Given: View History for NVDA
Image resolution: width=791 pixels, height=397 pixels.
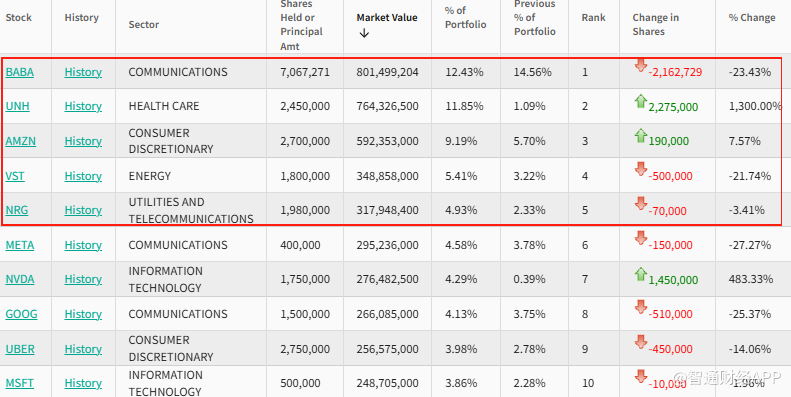Looking at the screenshot, I should pos(83,279).
